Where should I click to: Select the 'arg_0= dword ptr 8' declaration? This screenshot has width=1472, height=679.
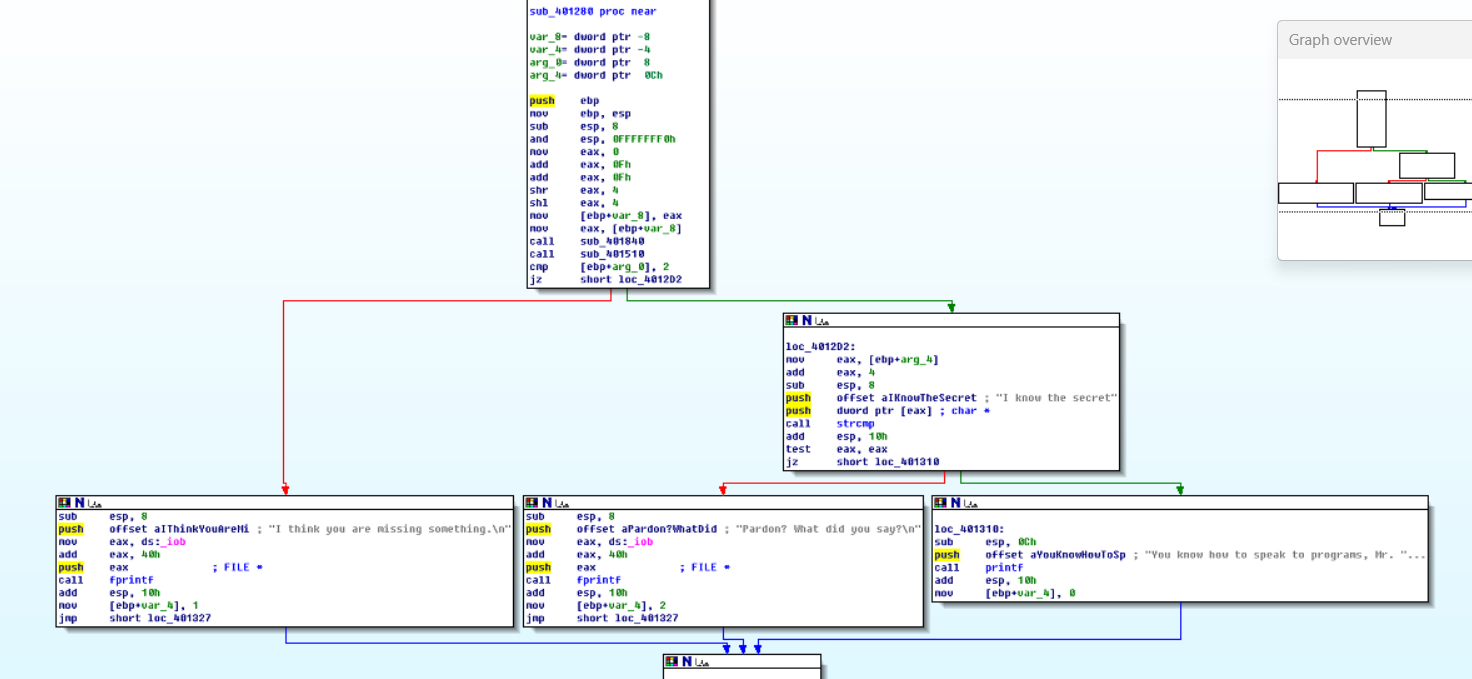pyautogui.click(x=589, y=62)
